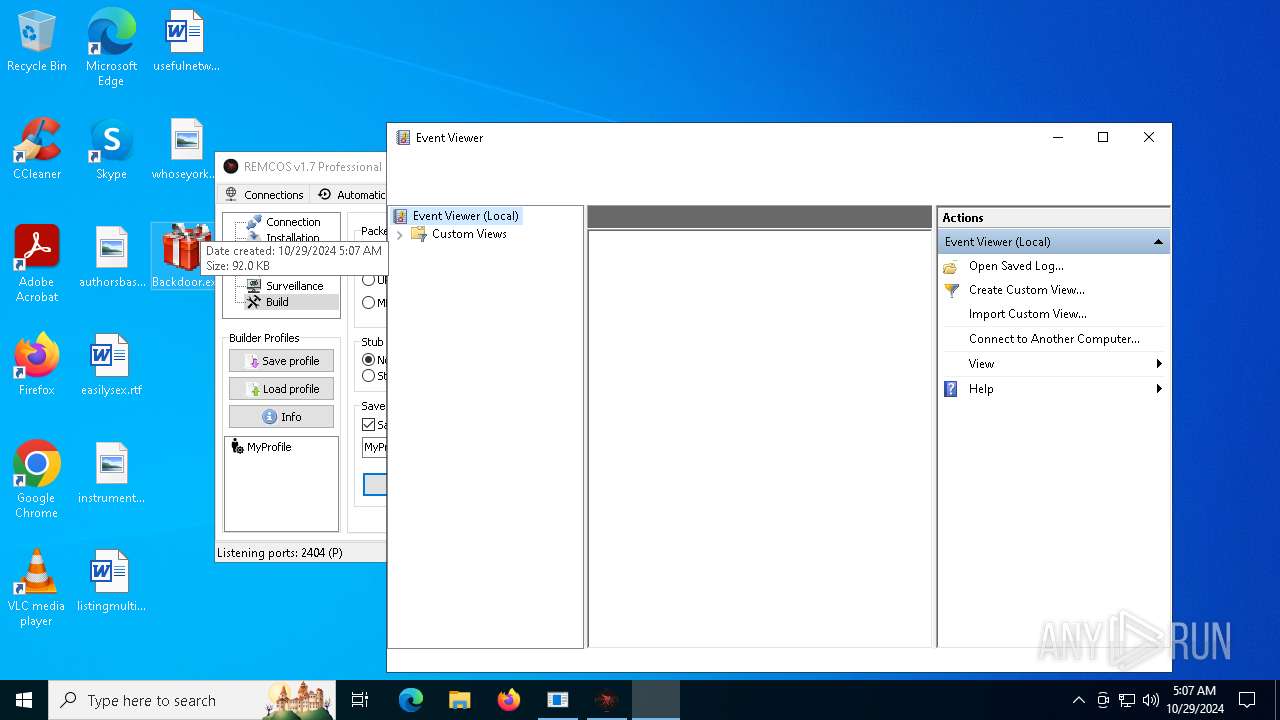Open CCleaner desktop shortcut
1280x720 pixels.
pos(37,150)
